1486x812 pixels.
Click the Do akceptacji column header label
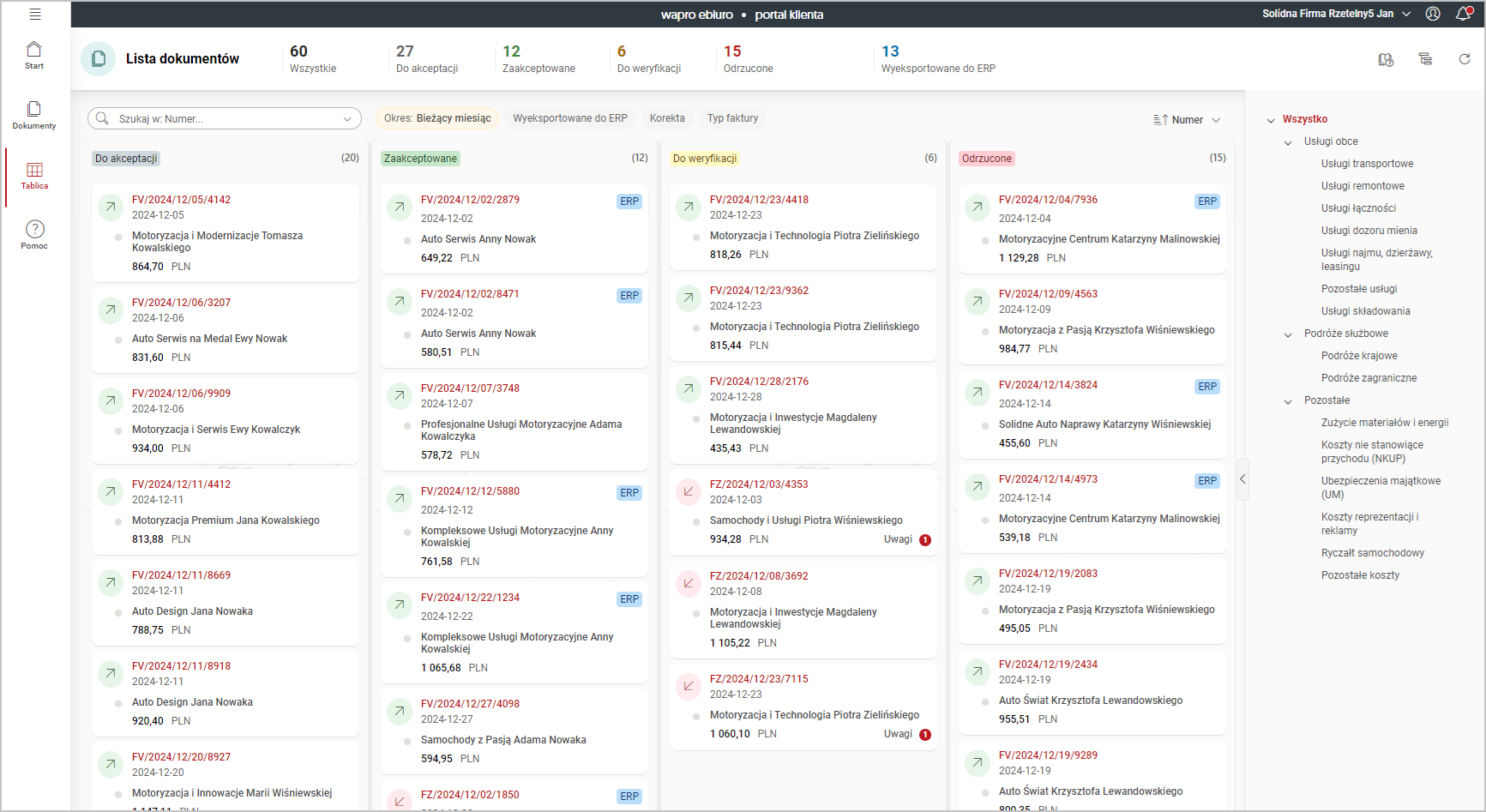(x=126, y=159)
